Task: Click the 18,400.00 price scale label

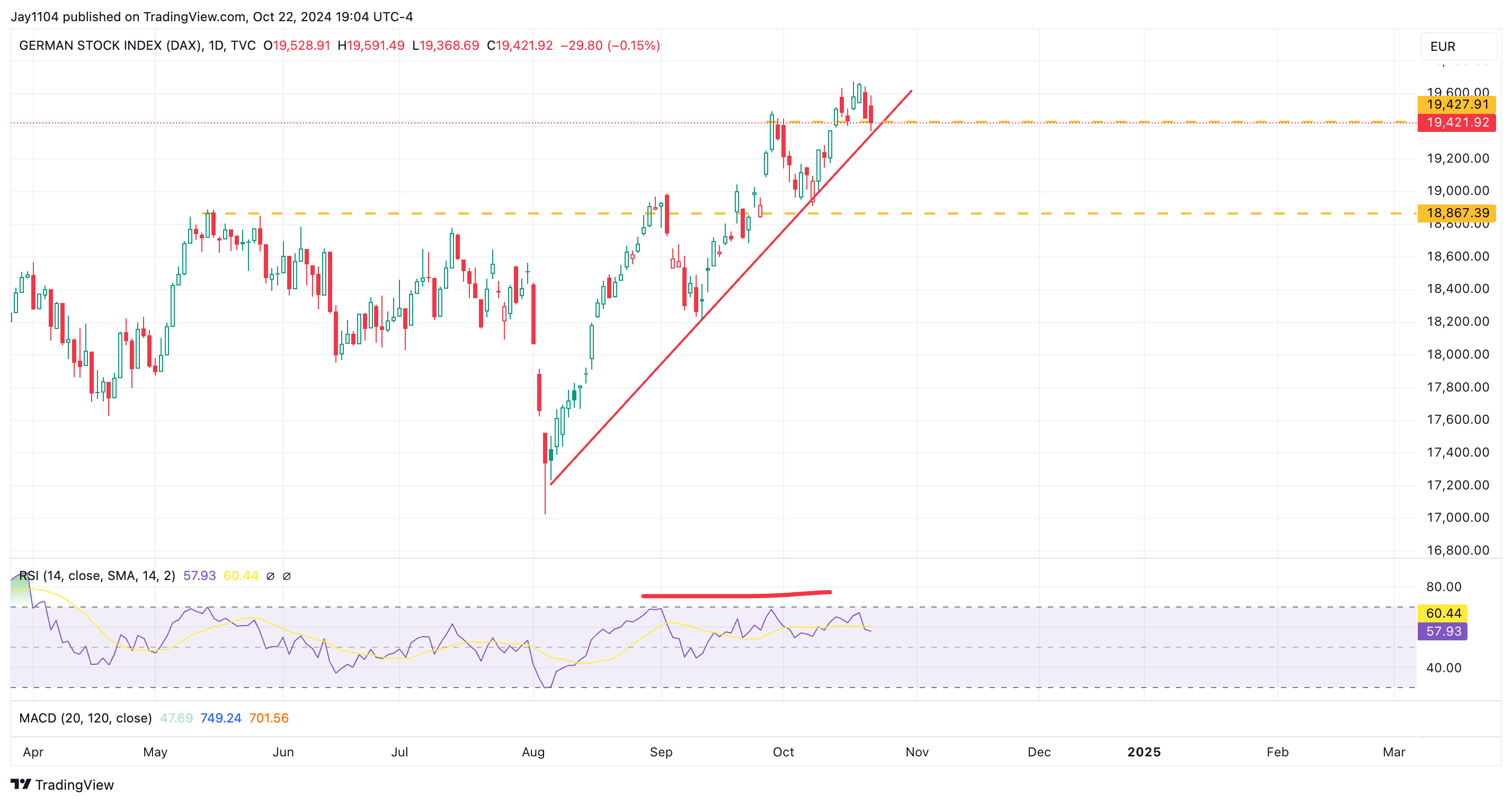Action: (x=1458, y=289)
